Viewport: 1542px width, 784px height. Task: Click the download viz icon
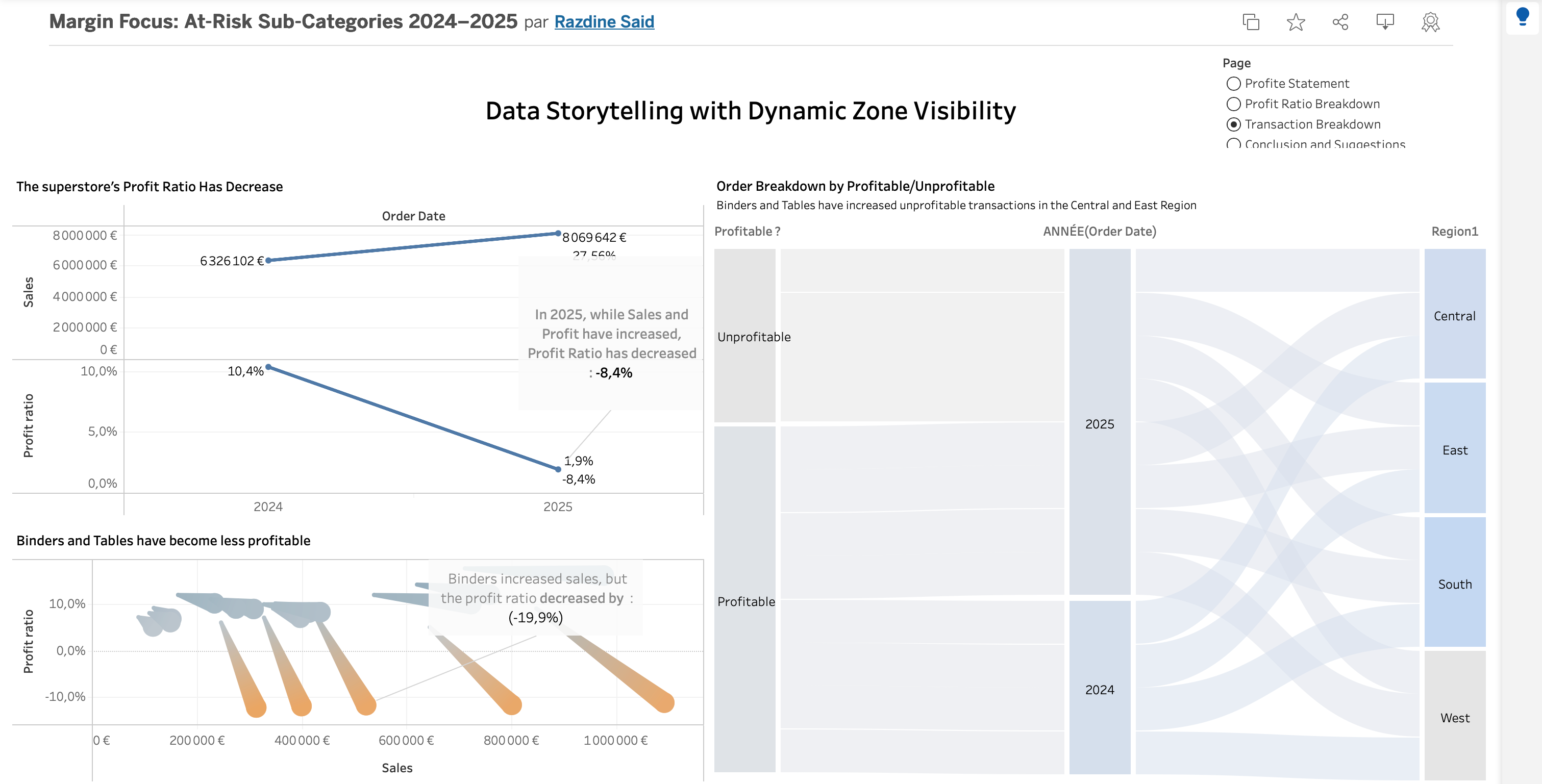[1385, 22]
